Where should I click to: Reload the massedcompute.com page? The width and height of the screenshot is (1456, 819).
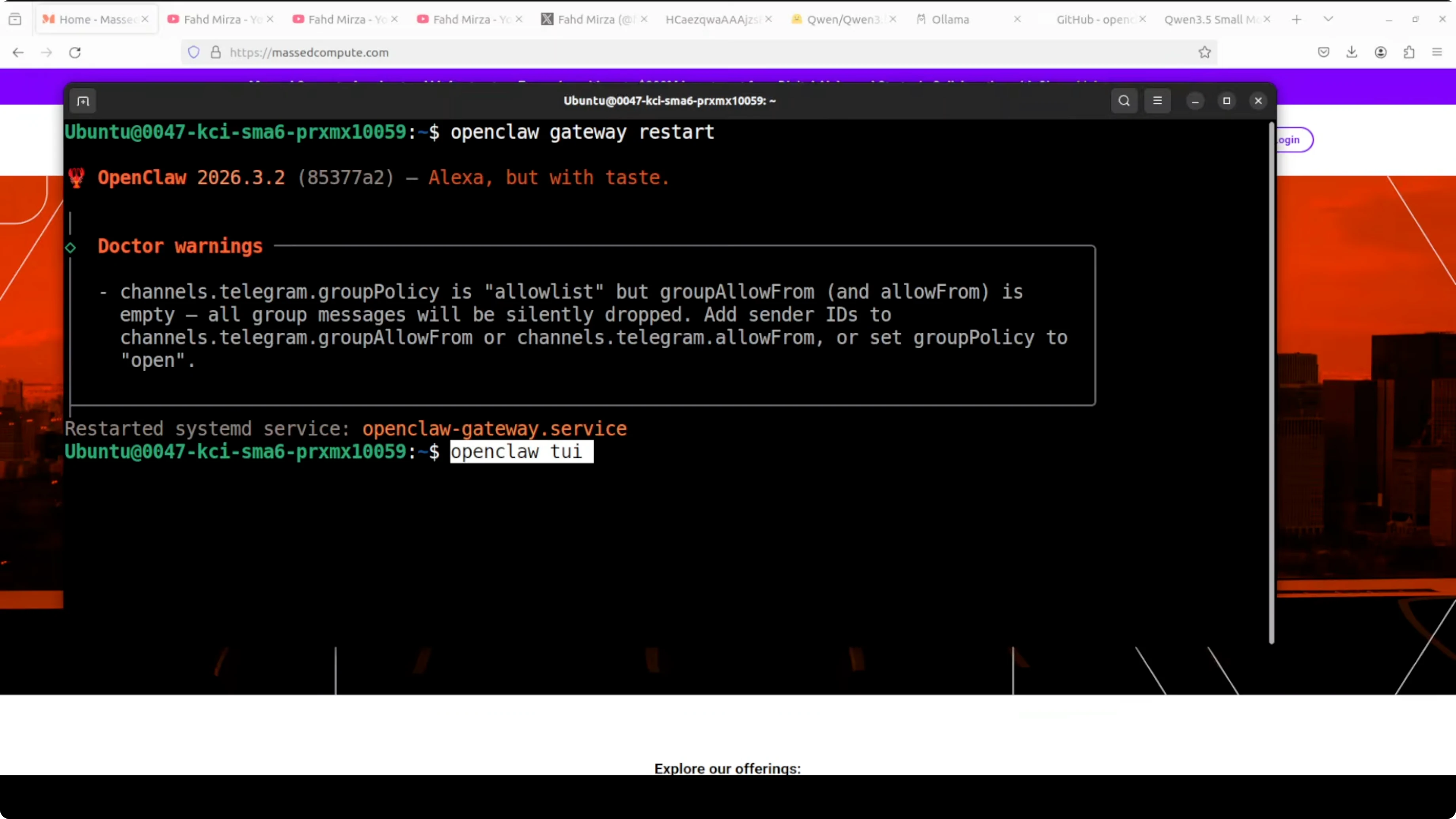point(75,52)
